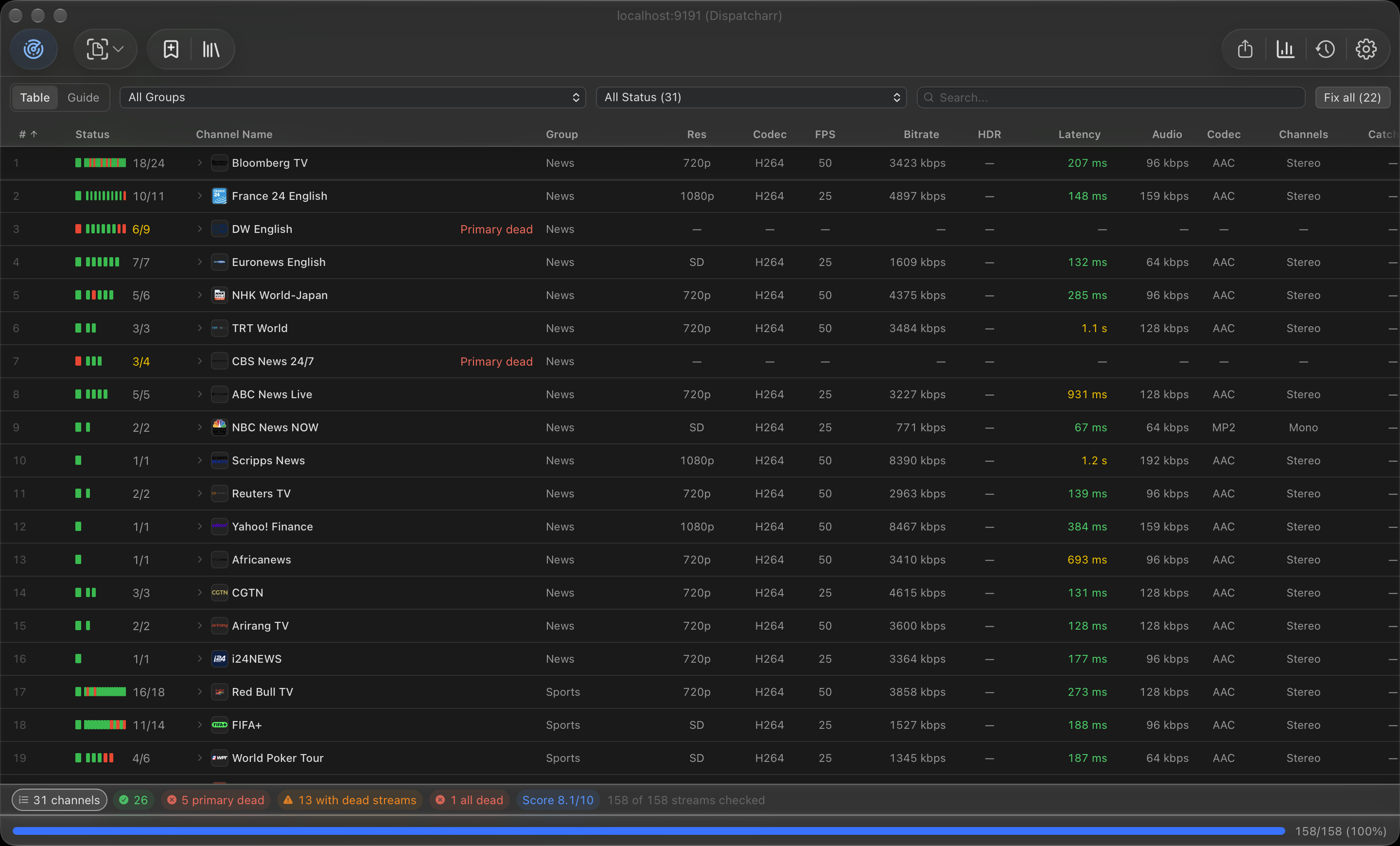Click the add bookmark icon
1400x846 pixels.
(171, 50)
